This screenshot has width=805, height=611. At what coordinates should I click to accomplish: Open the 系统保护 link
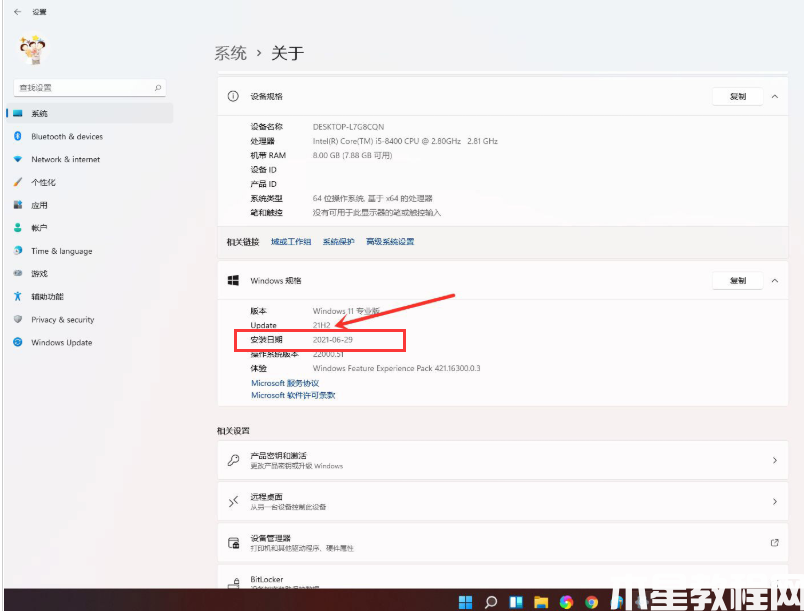pos(338,241)
